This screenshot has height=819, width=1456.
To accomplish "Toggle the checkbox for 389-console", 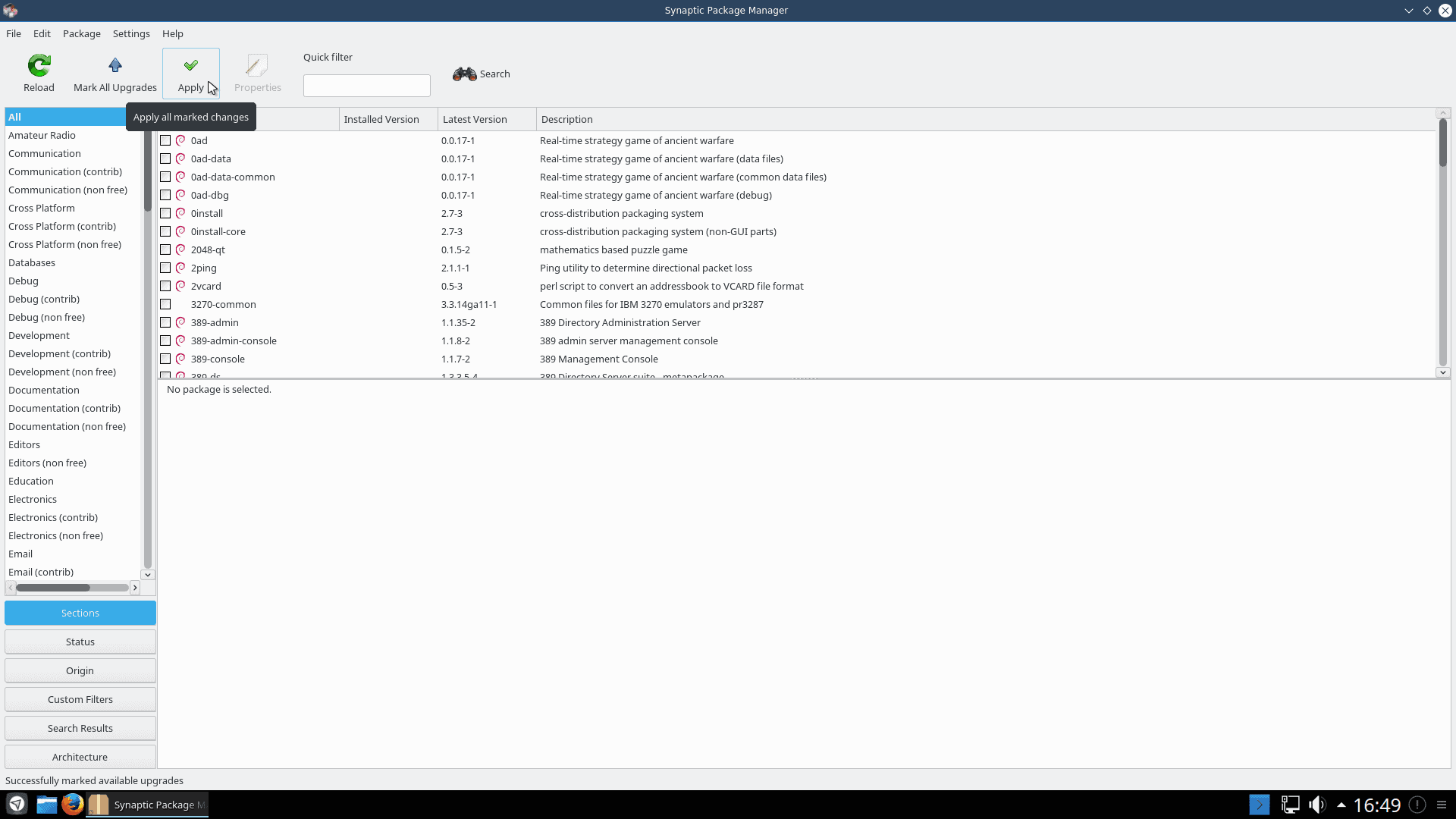I will click(x=165, y=359).
